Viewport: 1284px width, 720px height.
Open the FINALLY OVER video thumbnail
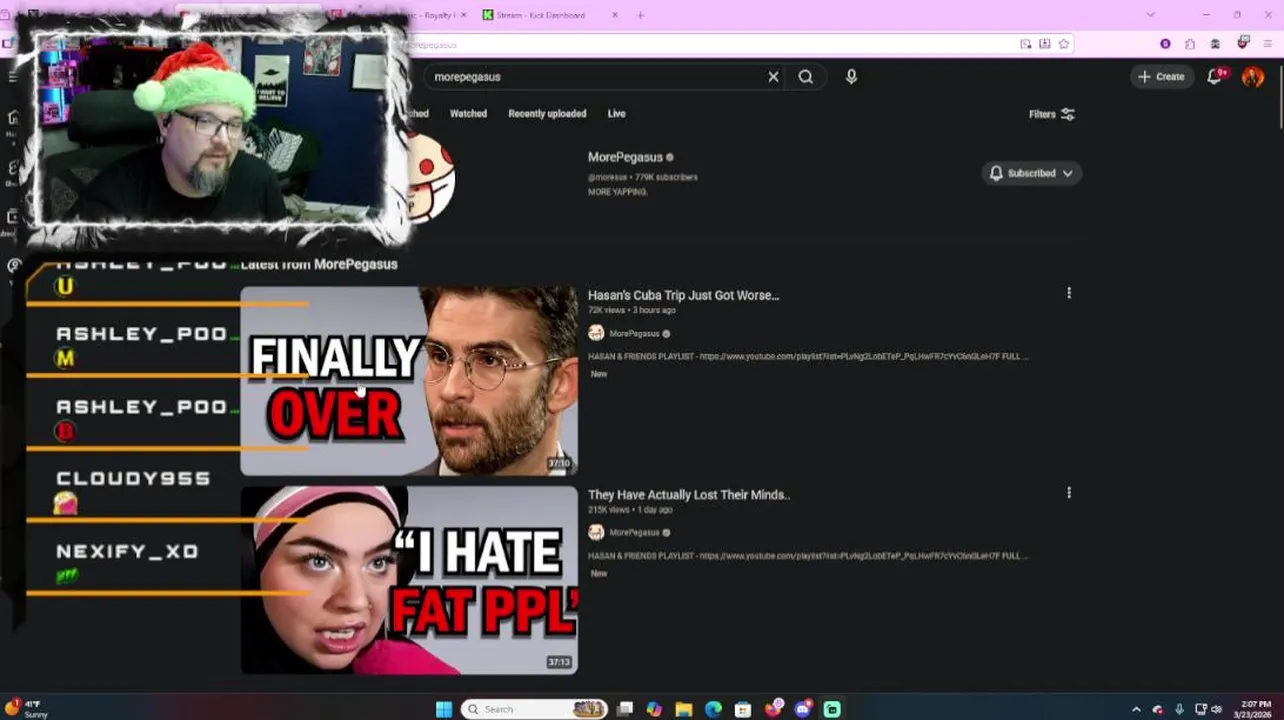[409, 381]
